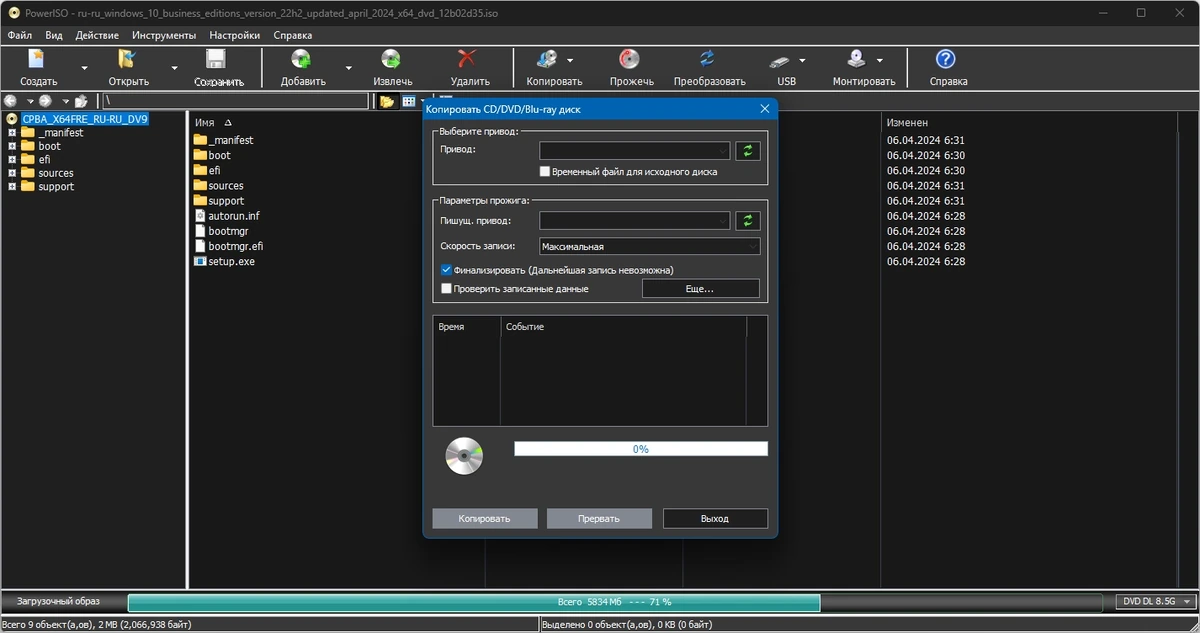Open the Копировать toolbar dropdown arrow
This screenshot has width=1200, height=633.
(570, 60)
